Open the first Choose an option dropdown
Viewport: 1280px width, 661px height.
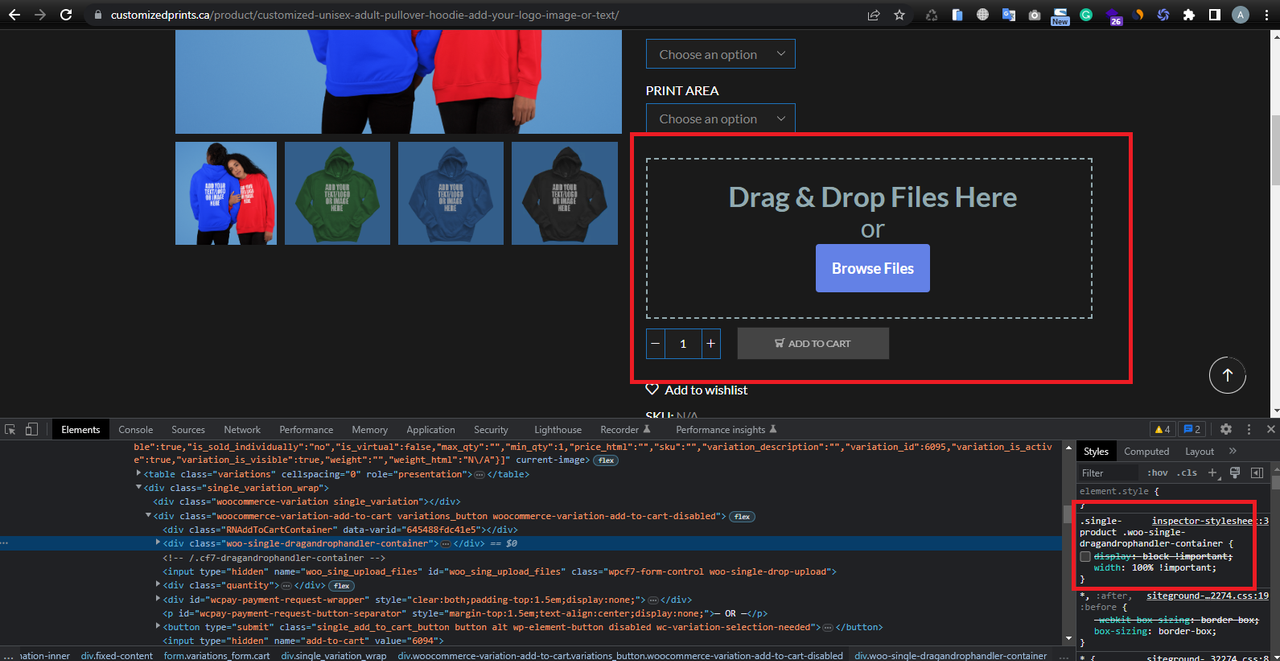pyautogui.click(x=720, y=54)
